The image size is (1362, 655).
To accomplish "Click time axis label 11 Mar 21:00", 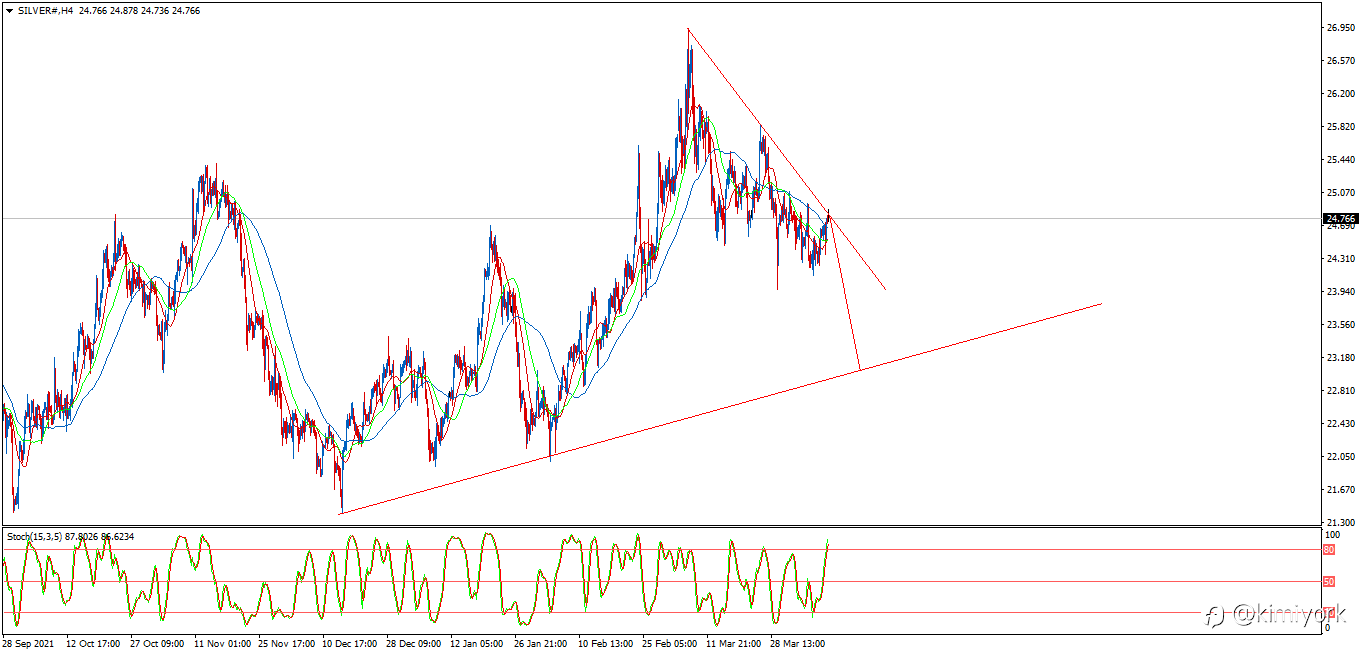I will [734, 644].
